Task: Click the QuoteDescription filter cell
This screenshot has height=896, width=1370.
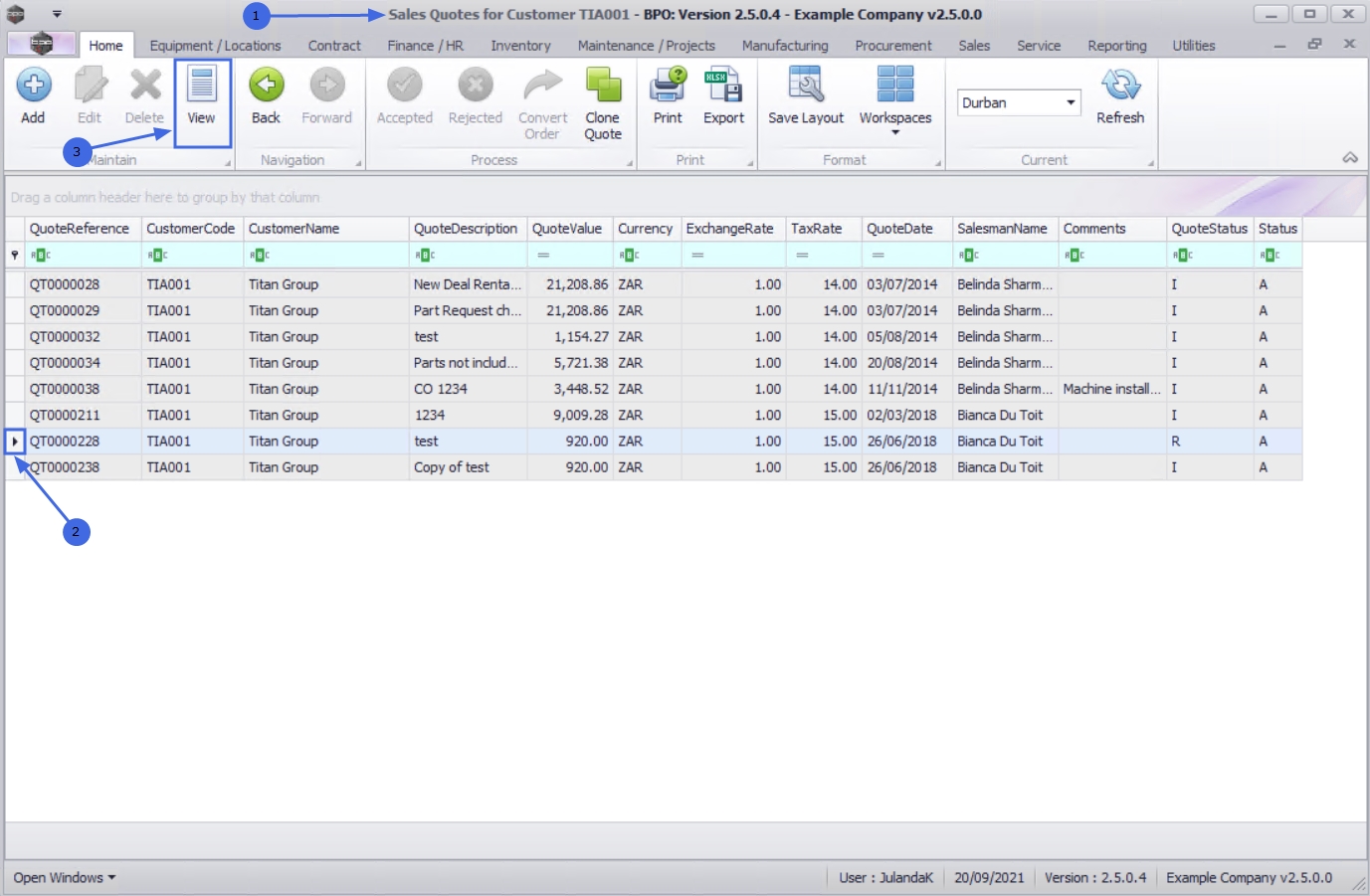Action: click(x=468, y=256)
